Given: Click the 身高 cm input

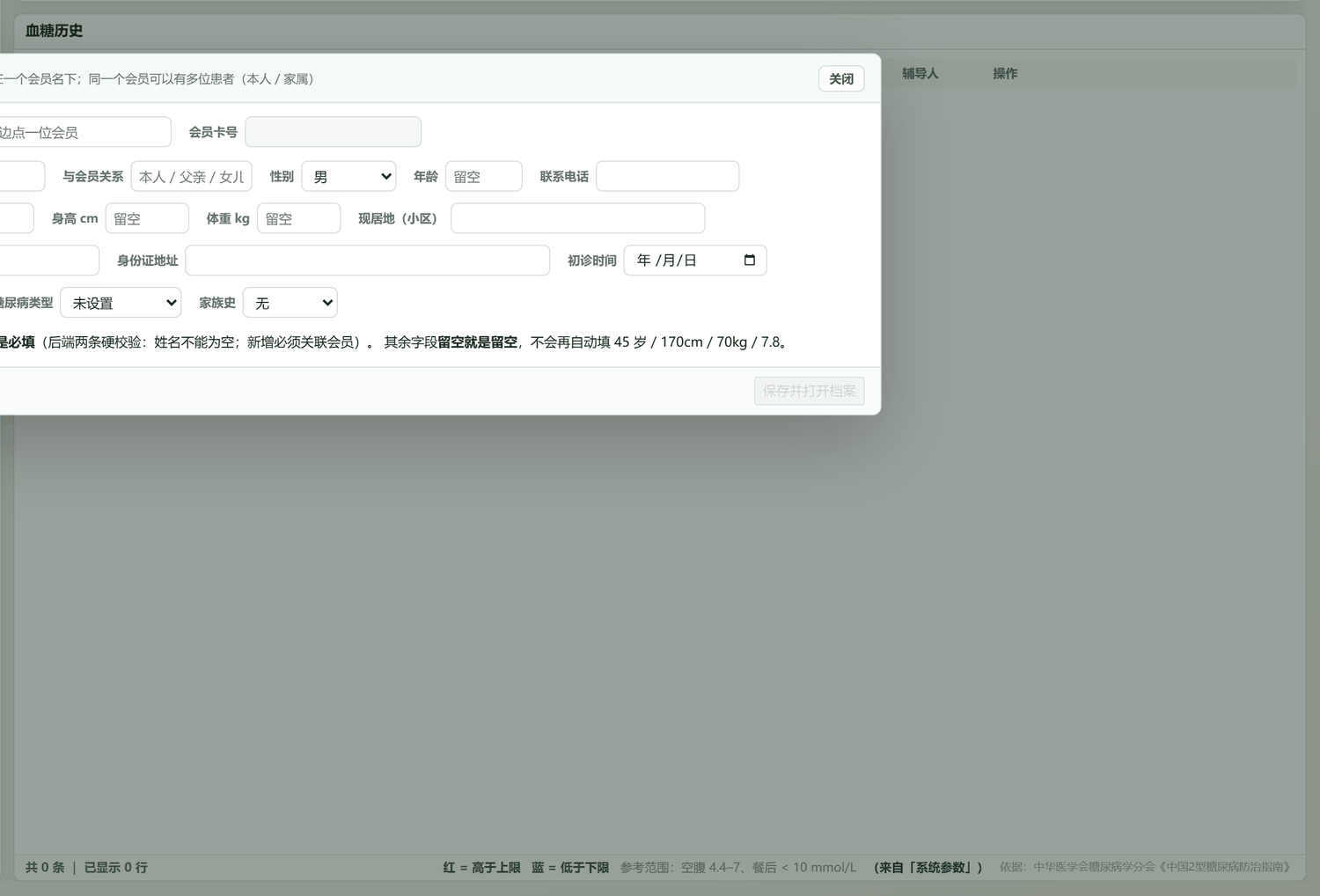Looking at the screenshot, I should click(147, 218).
